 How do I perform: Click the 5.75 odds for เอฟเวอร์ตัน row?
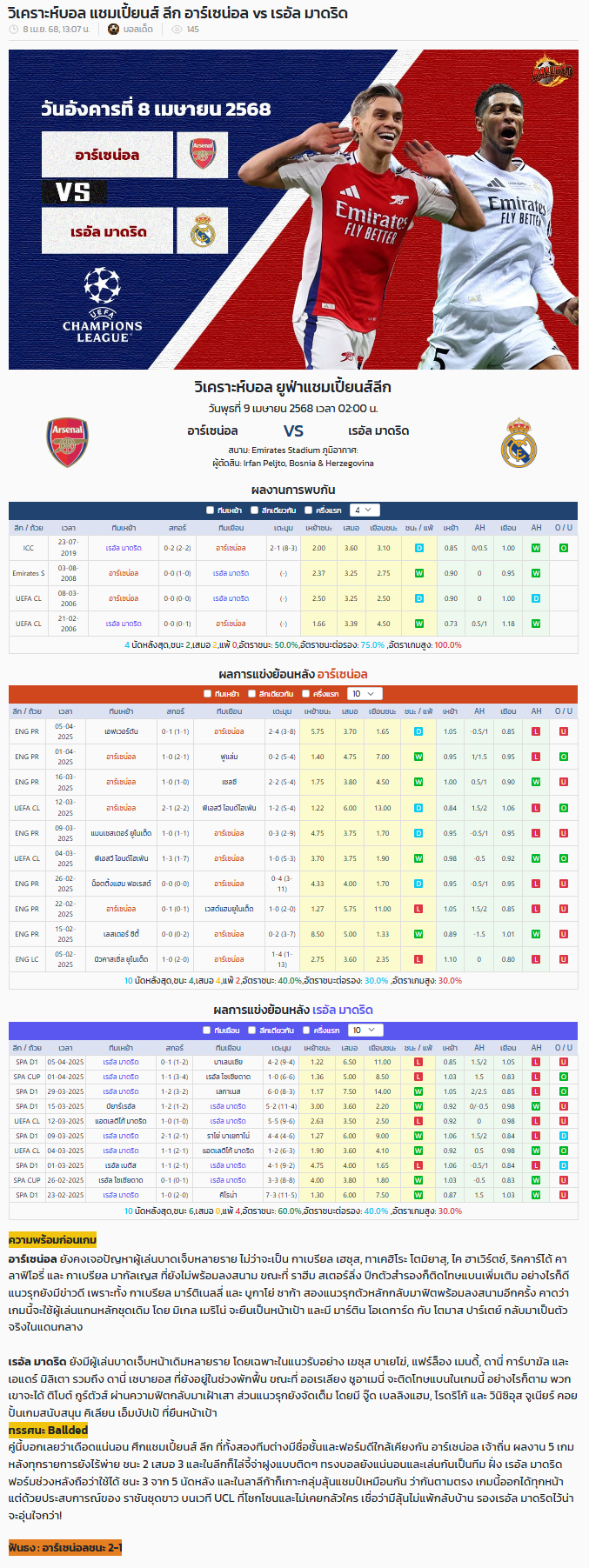click(318, 731)
